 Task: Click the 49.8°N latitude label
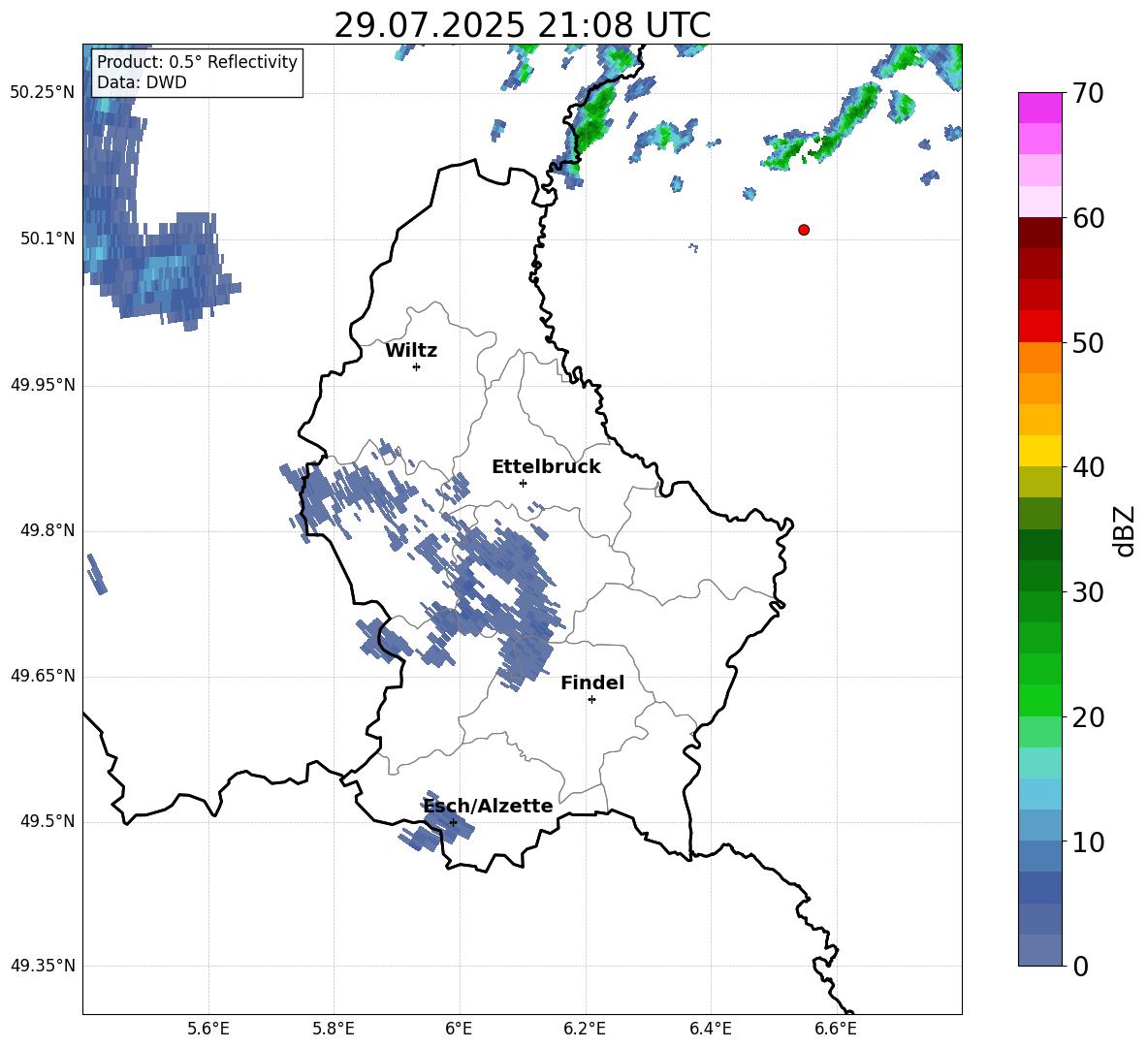point(48,530)
